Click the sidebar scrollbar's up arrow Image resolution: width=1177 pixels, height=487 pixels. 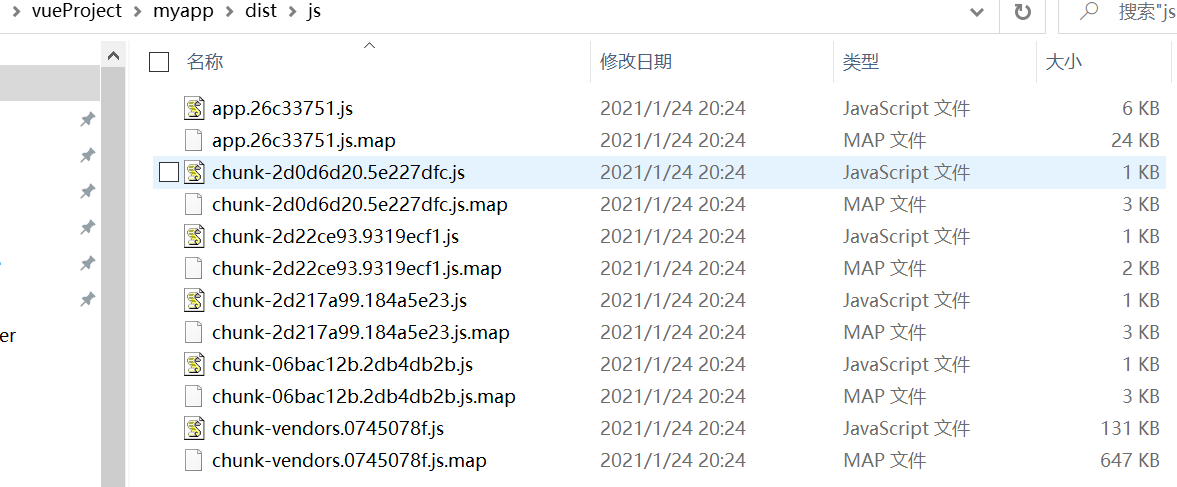(113, 55)
